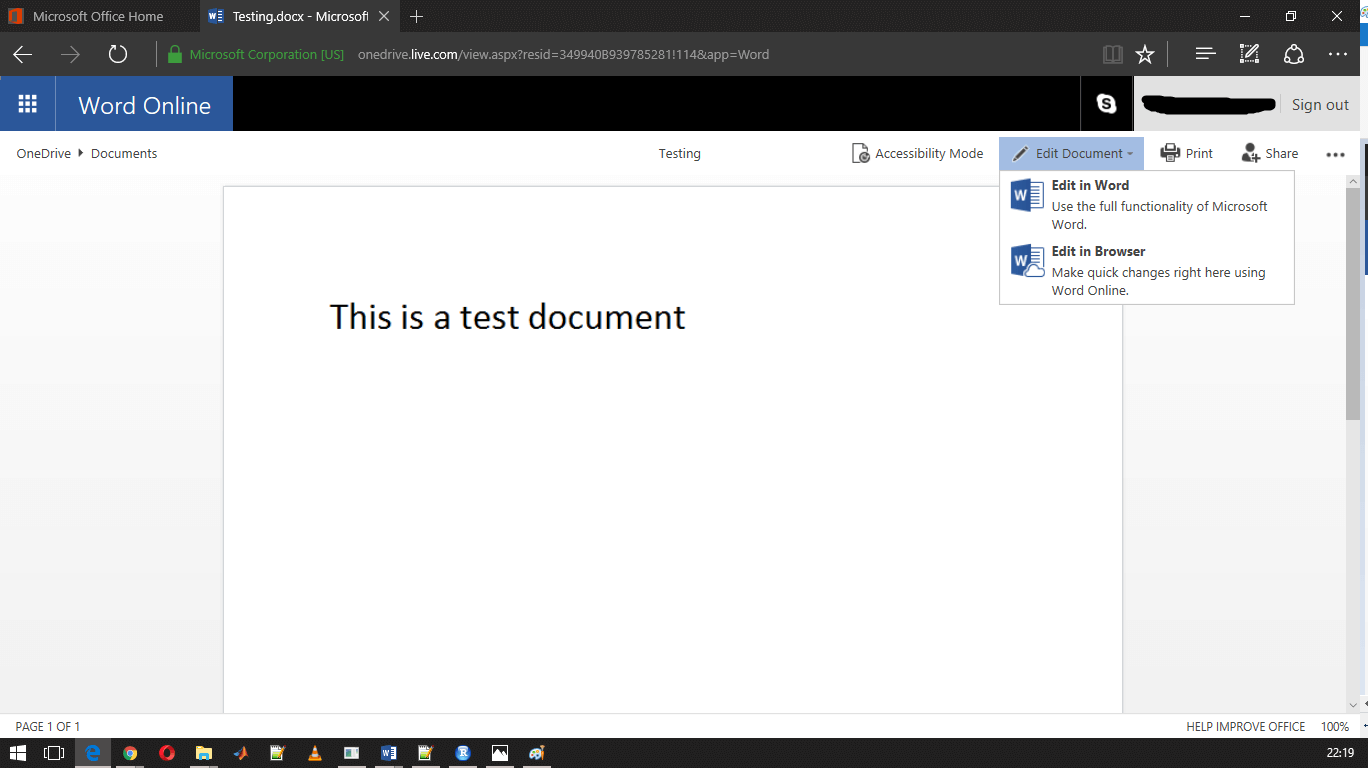Choose Edit in Browser menu option
Viewport: 1368px width, 768px height.
point(1146,270)
